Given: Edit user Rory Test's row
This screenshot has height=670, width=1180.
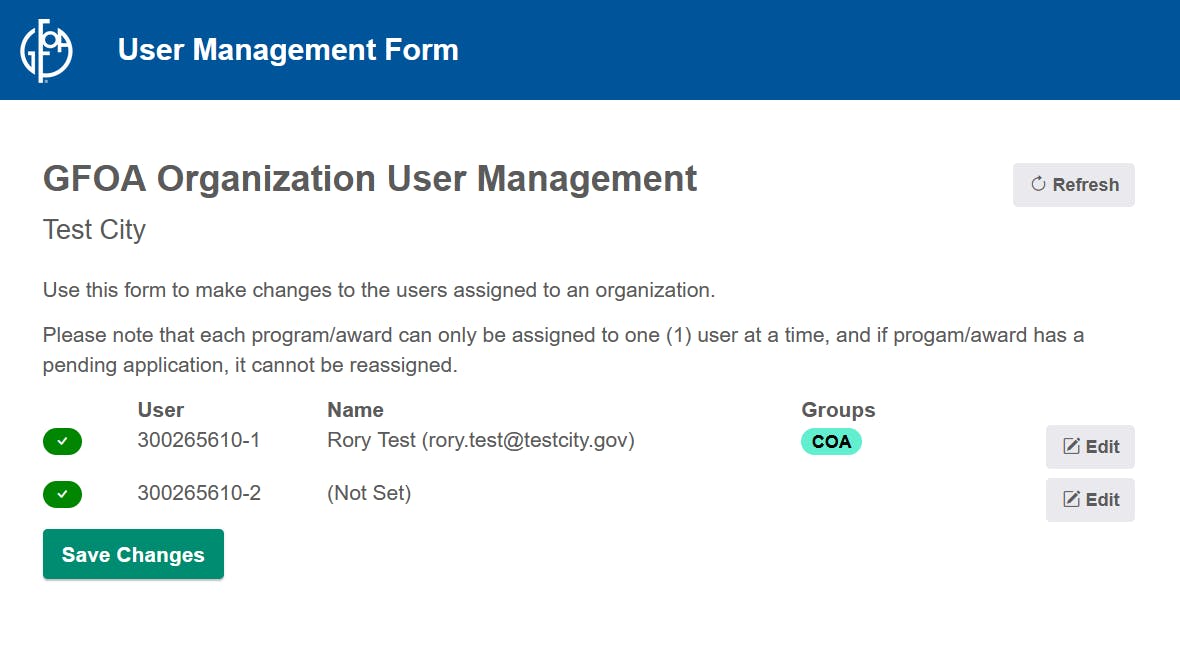Looking at the screenshot, I should click(x=1090, y=446).
